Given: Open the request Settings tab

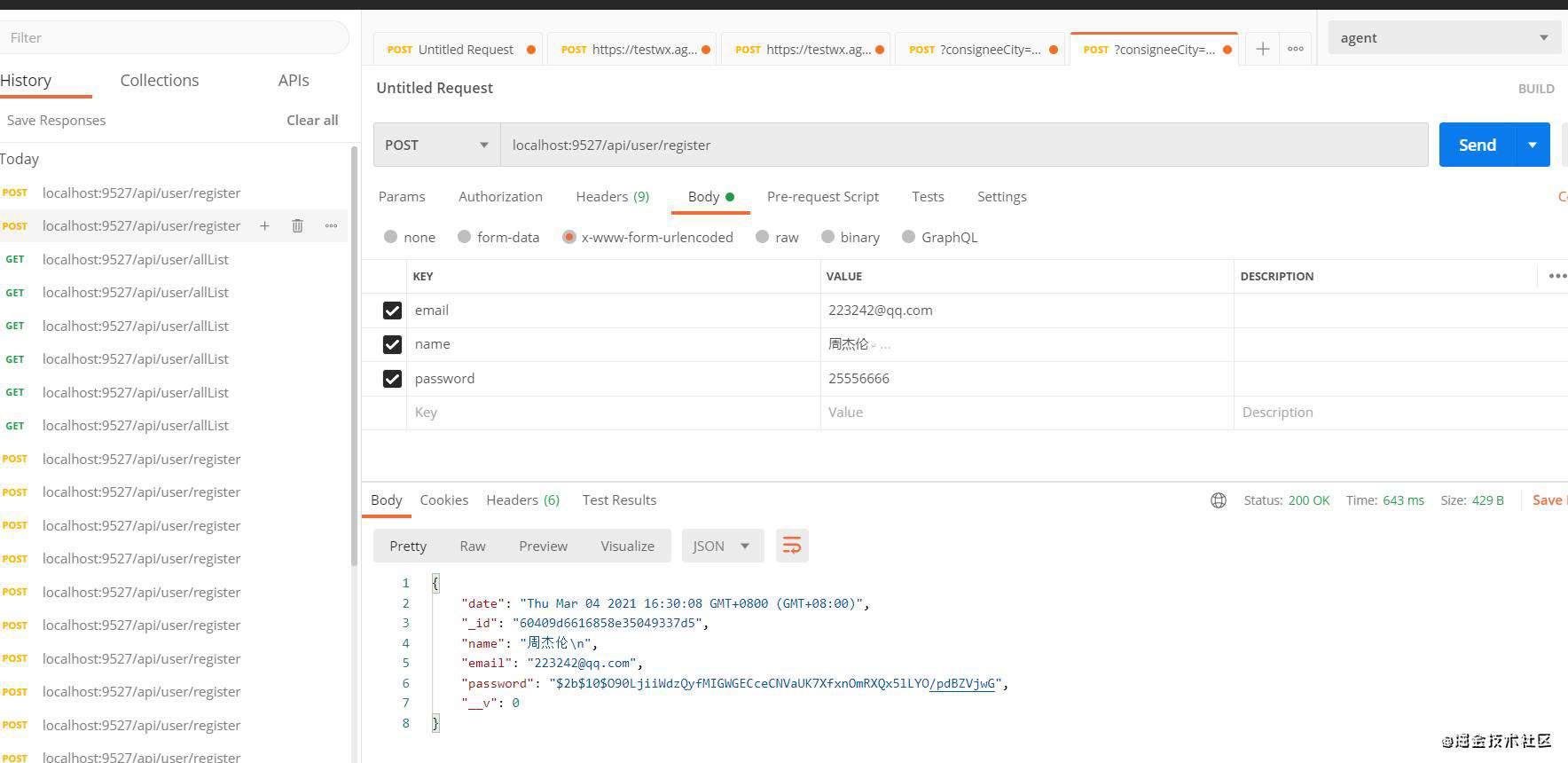Looking at the screenshot, I should click(1002, 197).
